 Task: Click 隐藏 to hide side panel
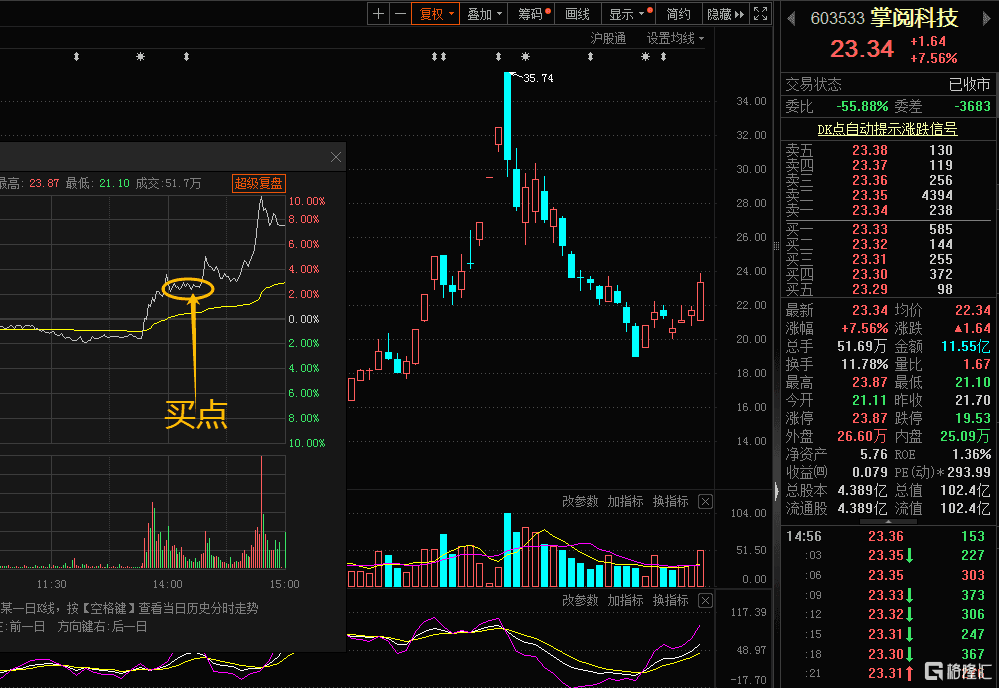point(725,13)
